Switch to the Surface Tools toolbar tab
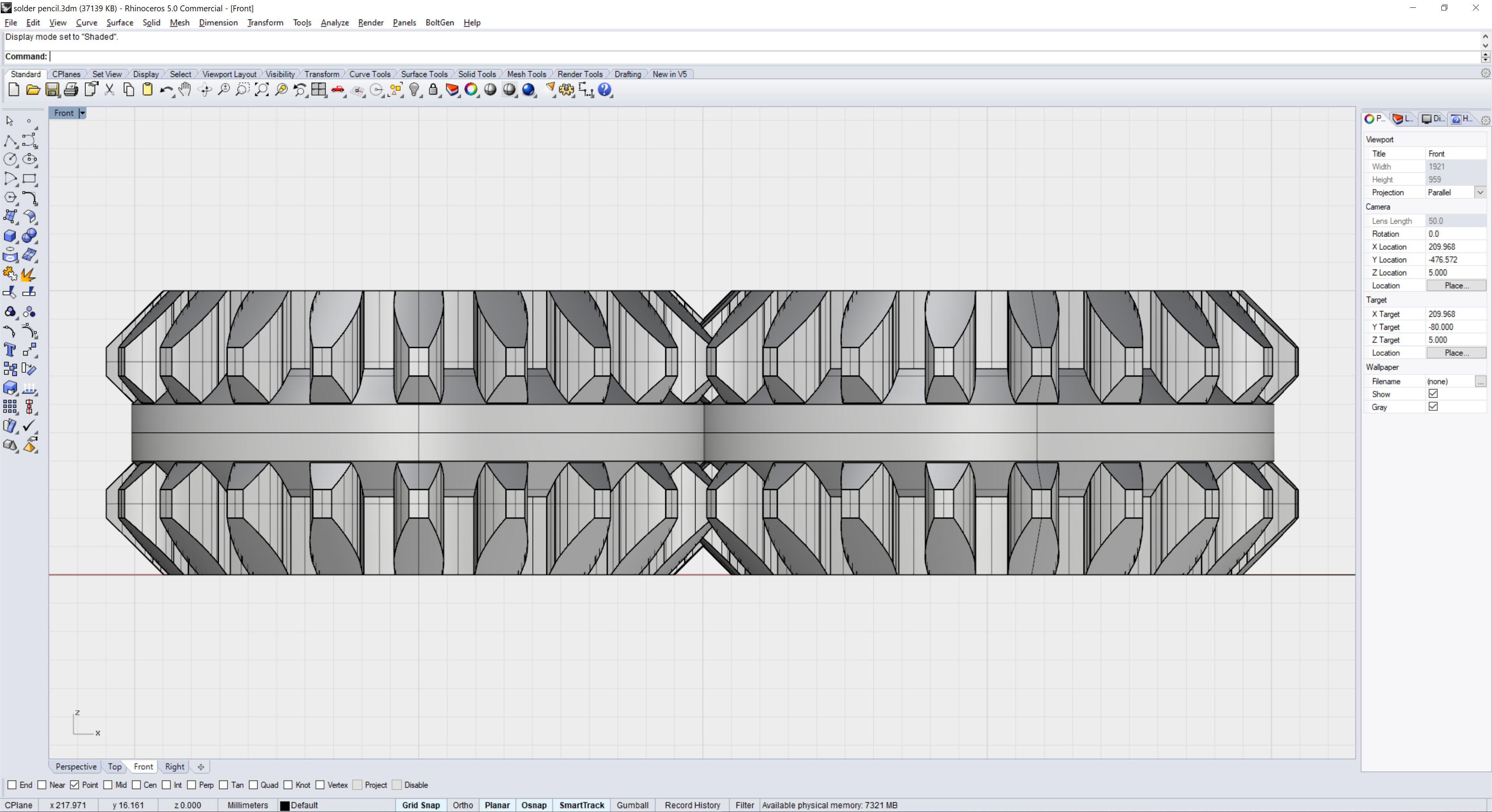The image size is (1492, 812). [x=424, y=74]
